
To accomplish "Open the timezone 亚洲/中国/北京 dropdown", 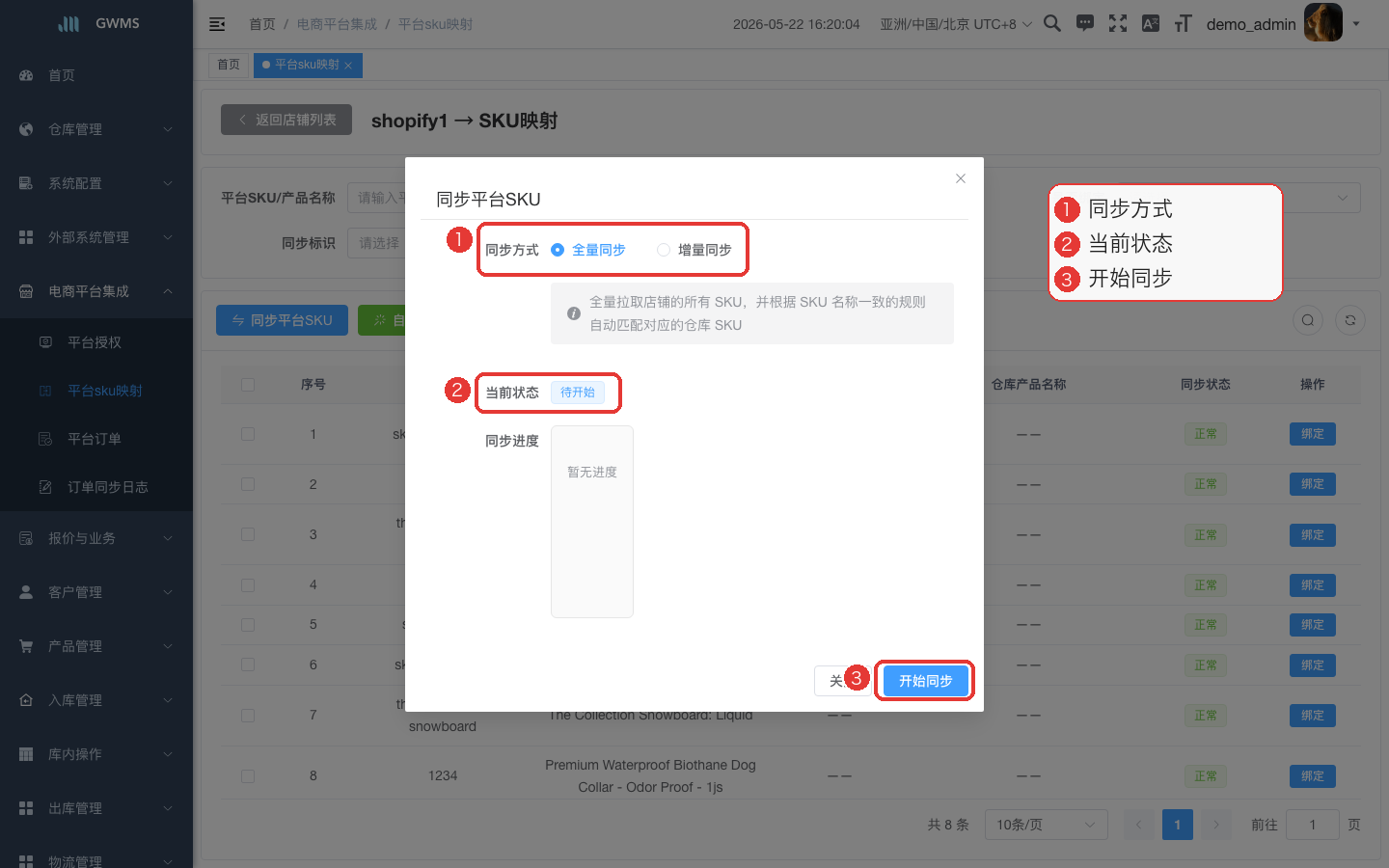I will [956, 24].
